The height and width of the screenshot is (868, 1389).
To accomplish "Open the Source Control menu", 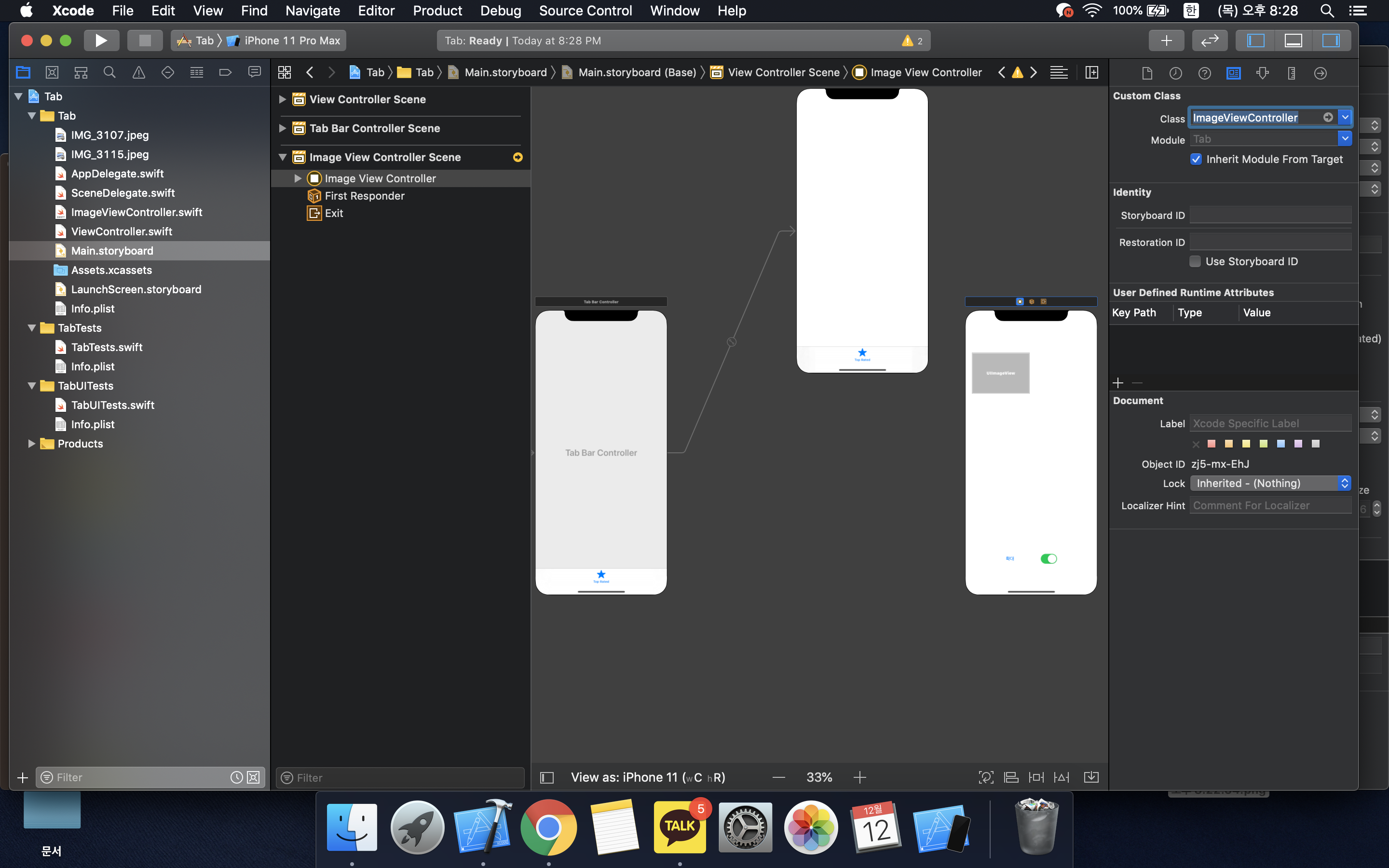I will [x=585, y=10].
